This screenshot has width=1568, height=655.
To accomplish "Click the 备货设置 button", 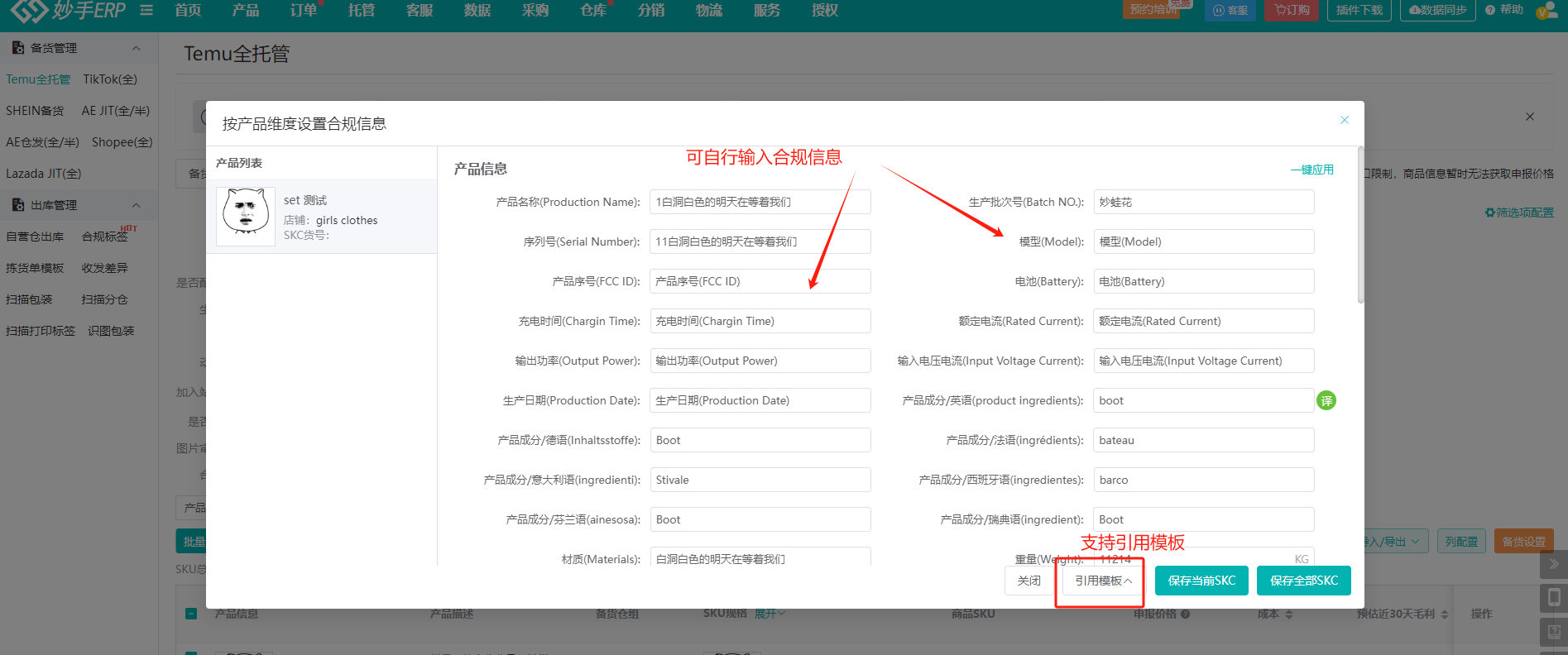I will (x=1524, y=542).
